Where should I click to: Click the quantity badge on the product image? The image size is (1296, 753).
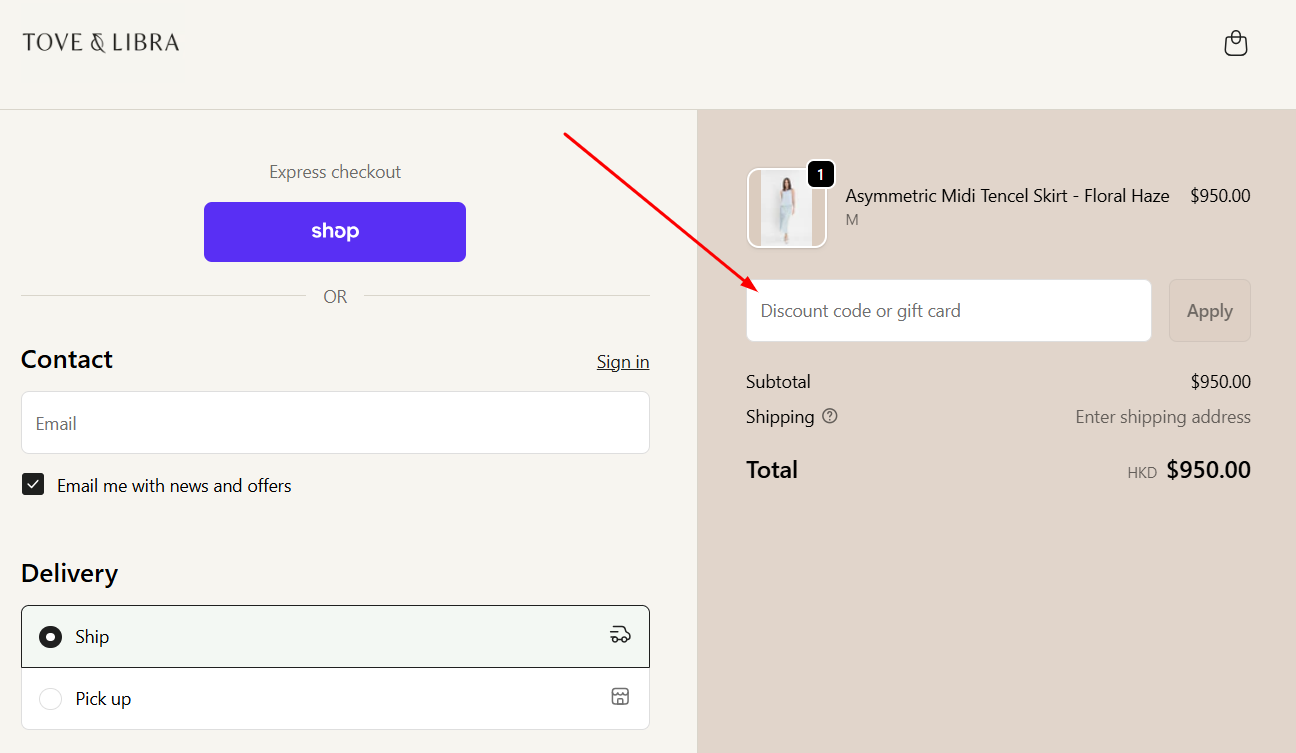coord(820,174)
